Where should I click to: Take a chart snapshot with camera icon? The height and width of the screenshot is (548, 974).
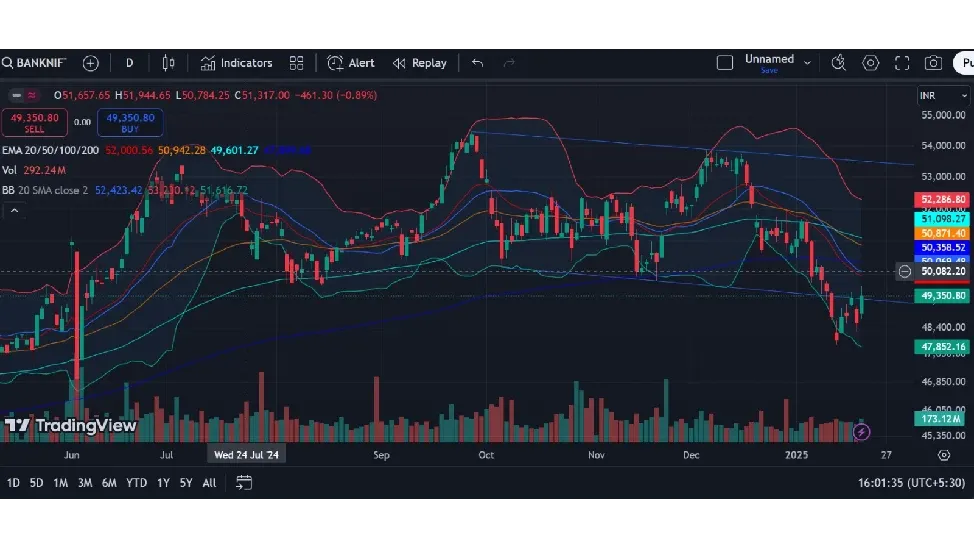933,63
